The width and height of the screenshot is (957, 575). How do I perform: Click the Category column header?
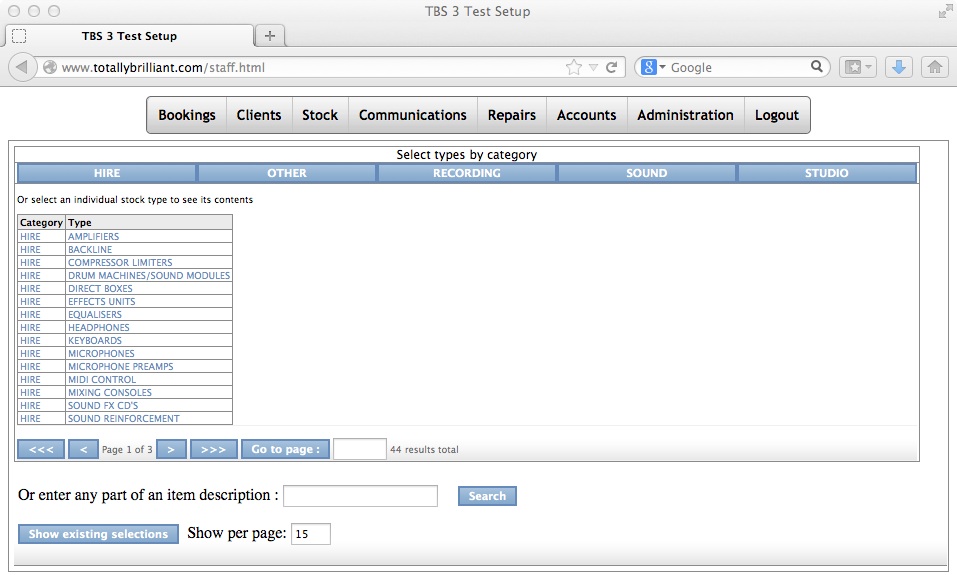point(41,222)
